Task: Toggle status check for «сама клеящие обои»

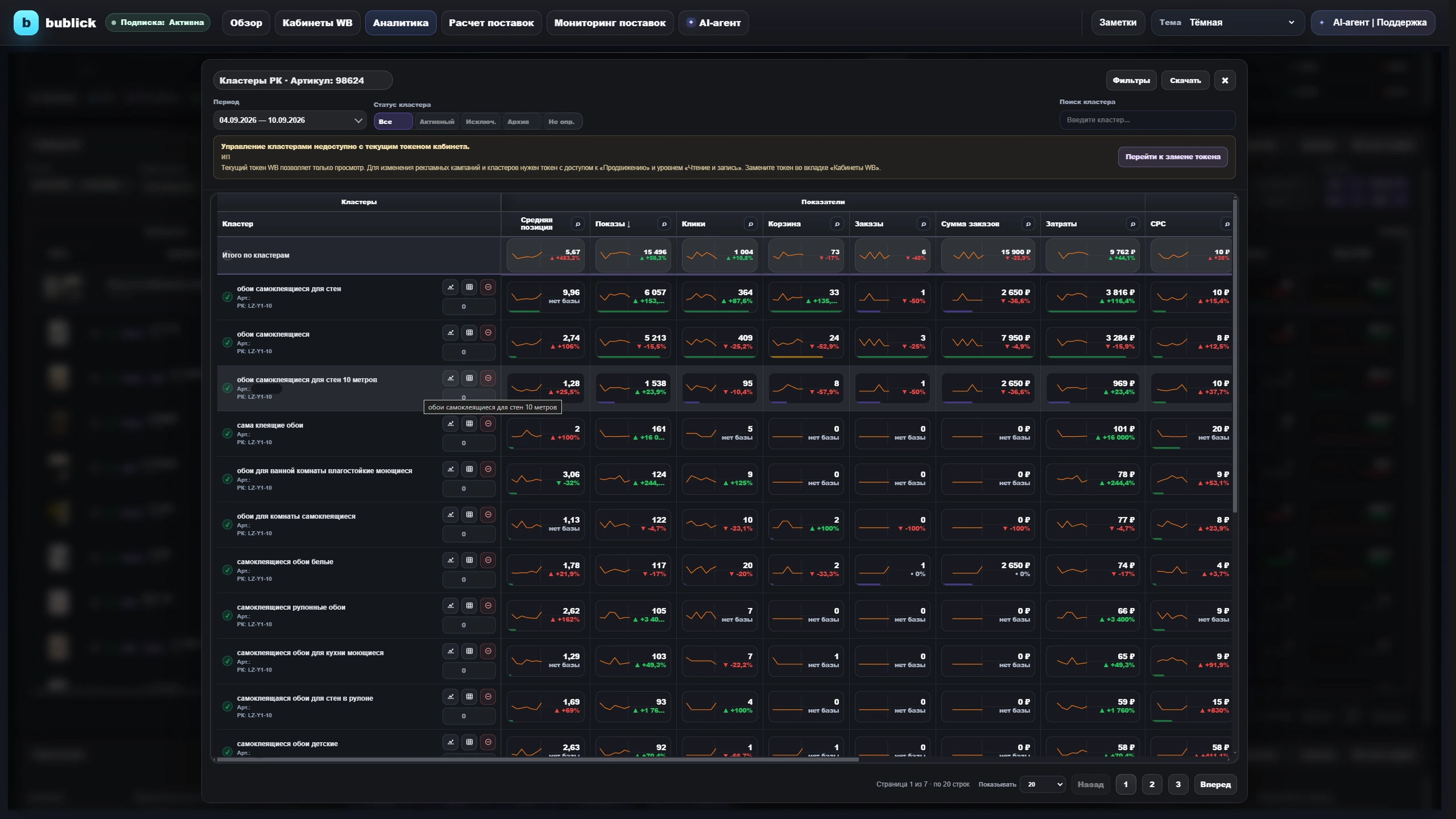Action: (x=227, y=433)
